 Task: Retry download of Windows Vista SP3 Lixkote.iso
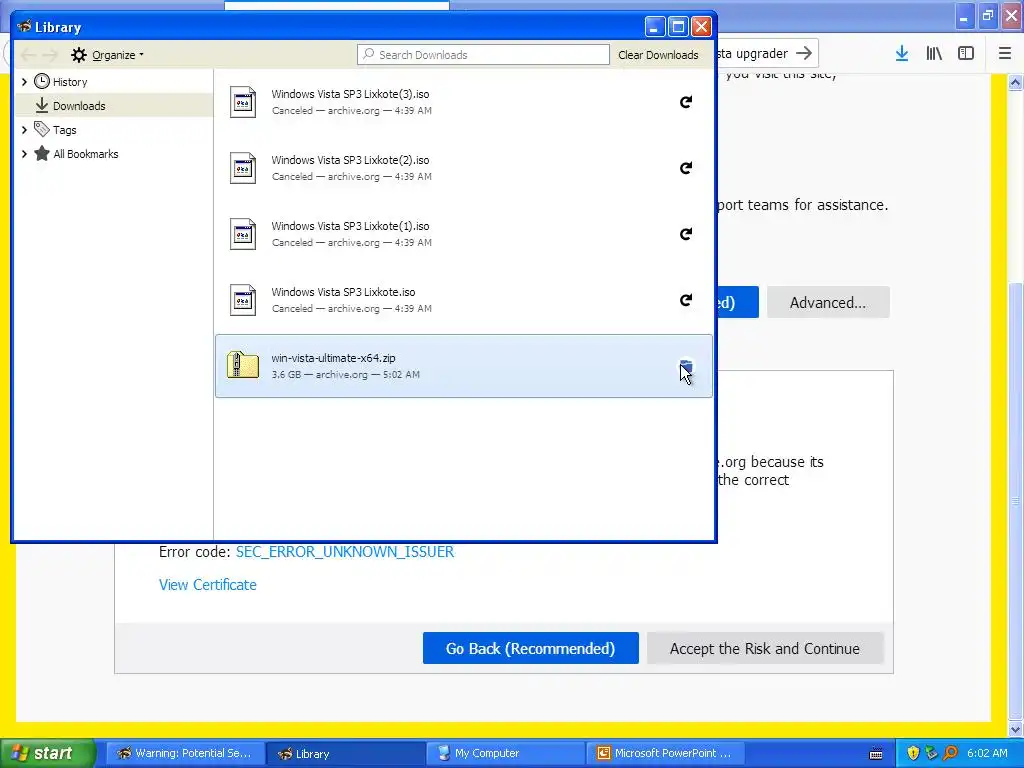coord(686,300)
